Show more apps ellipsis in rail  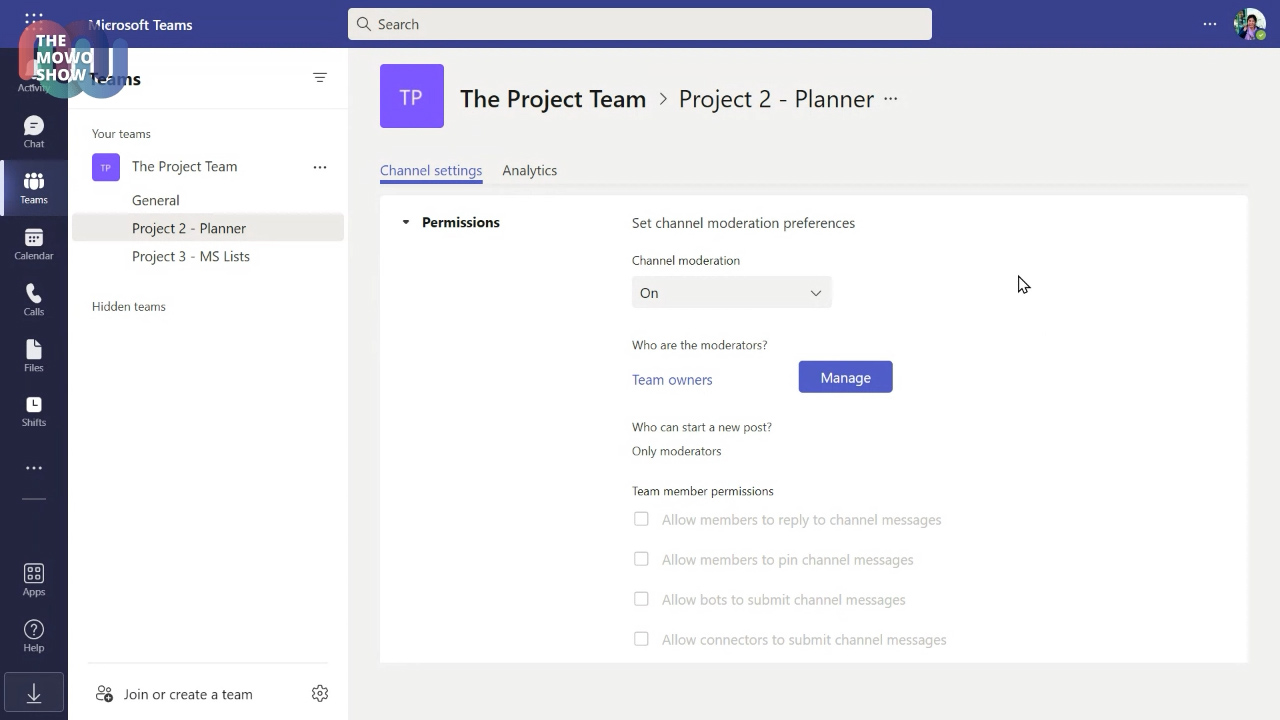(x=34, y=468)
